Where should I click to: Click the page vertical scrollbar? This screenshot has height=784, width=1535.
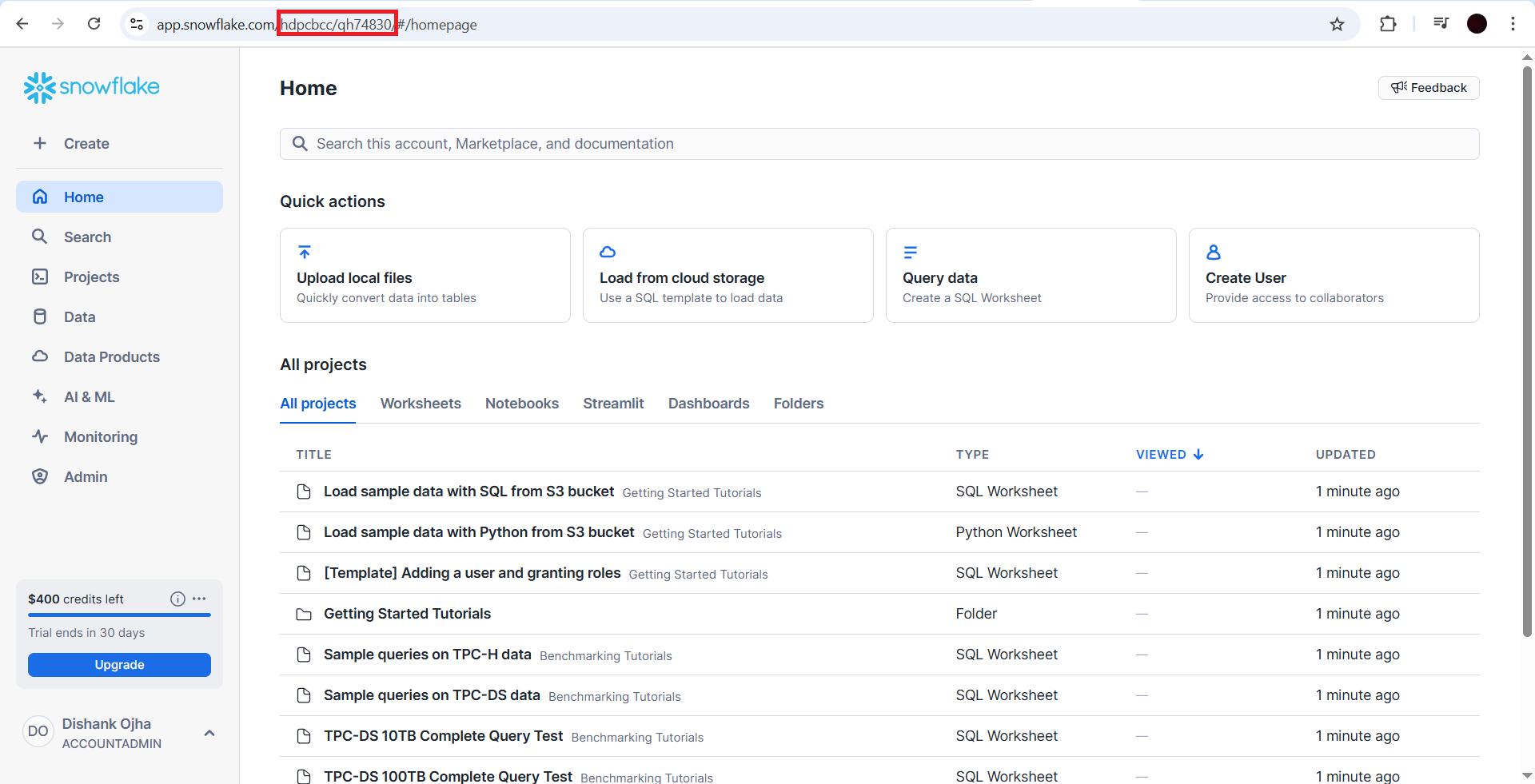click(x=1527, y=352)
